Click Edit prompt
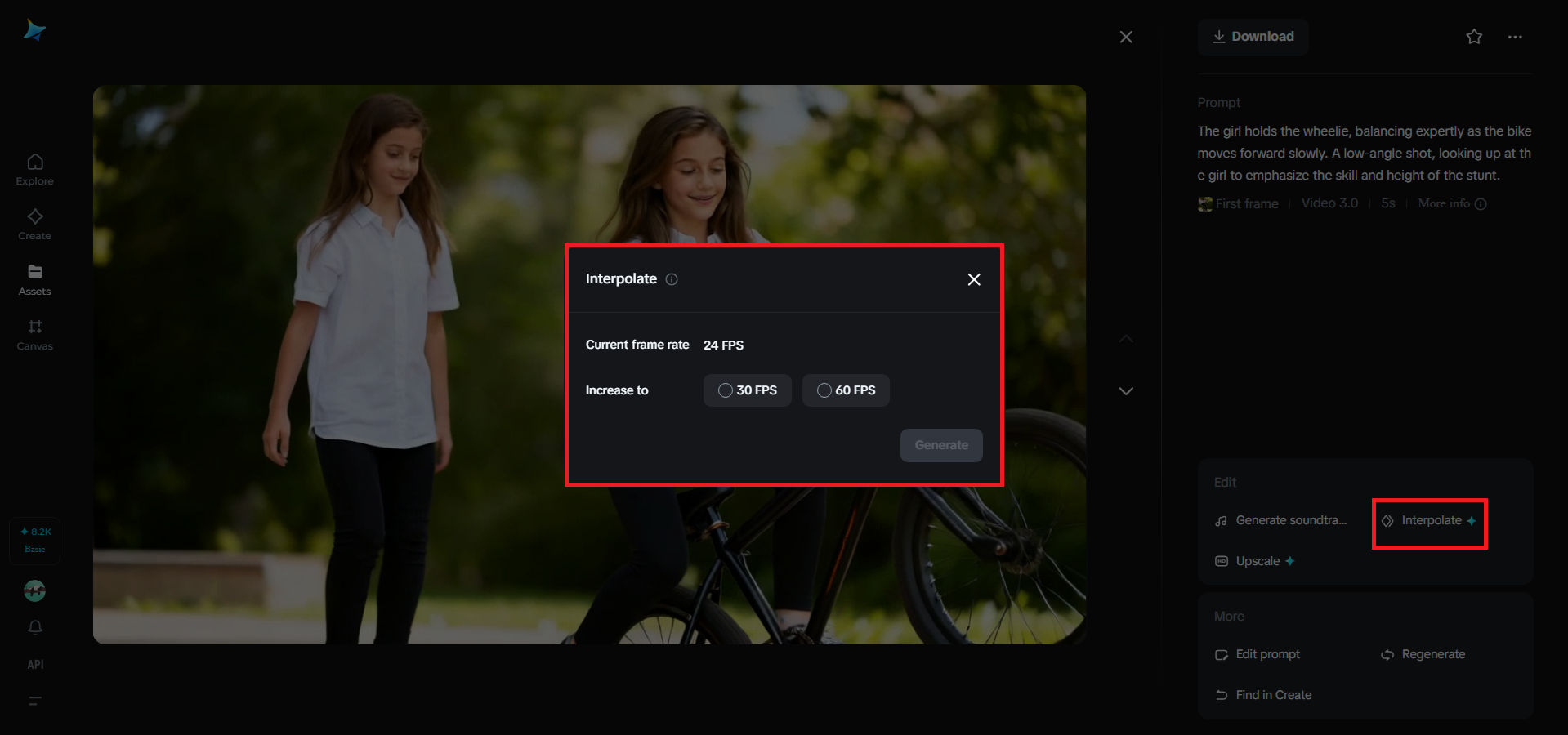Viewport: 1568px width, 735px height. point(1258,654)
